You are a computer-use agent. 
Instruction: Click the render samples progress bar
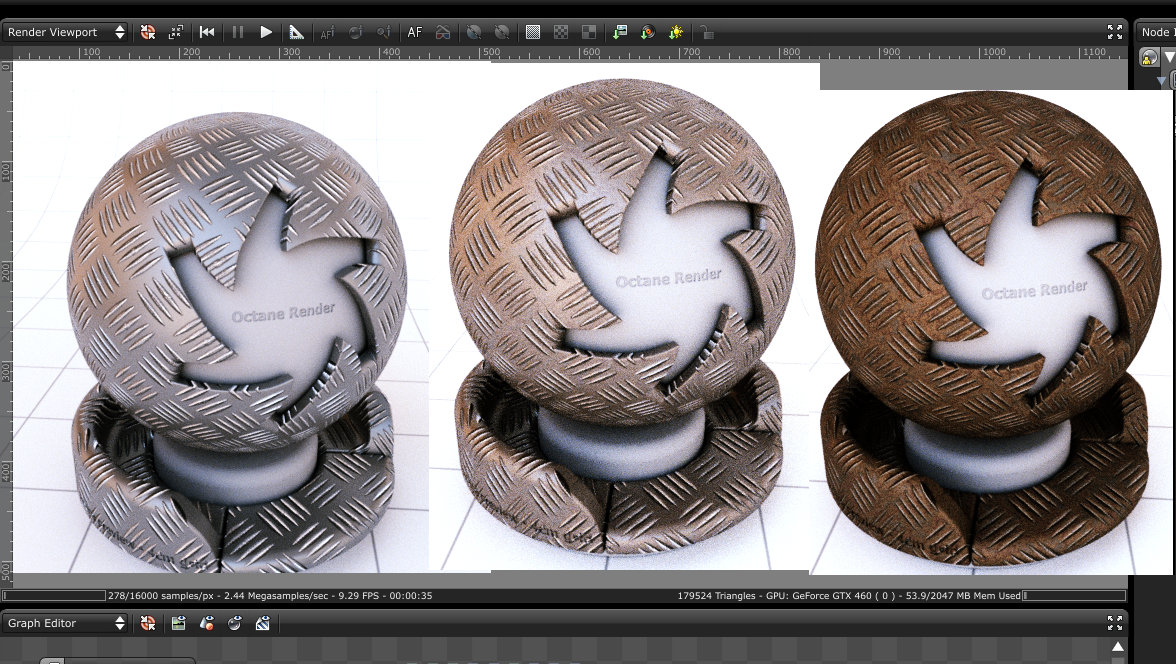coord(53,596)
